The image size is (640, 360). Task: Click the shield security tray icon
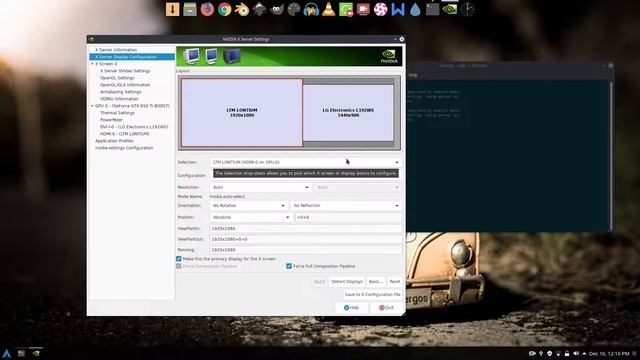(x=549, y=353)
